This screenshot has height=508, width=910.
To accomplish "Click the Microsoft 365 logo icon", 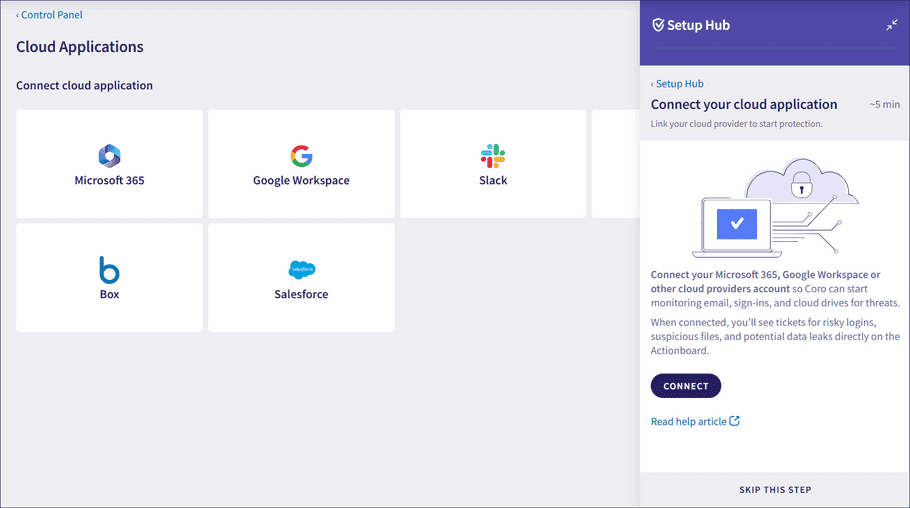I will [109, 156].
